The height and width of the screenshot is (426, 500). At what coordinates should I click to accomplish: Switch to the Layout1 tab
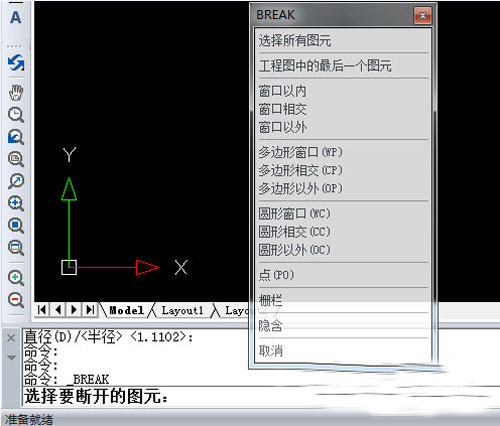click(183, 310)
